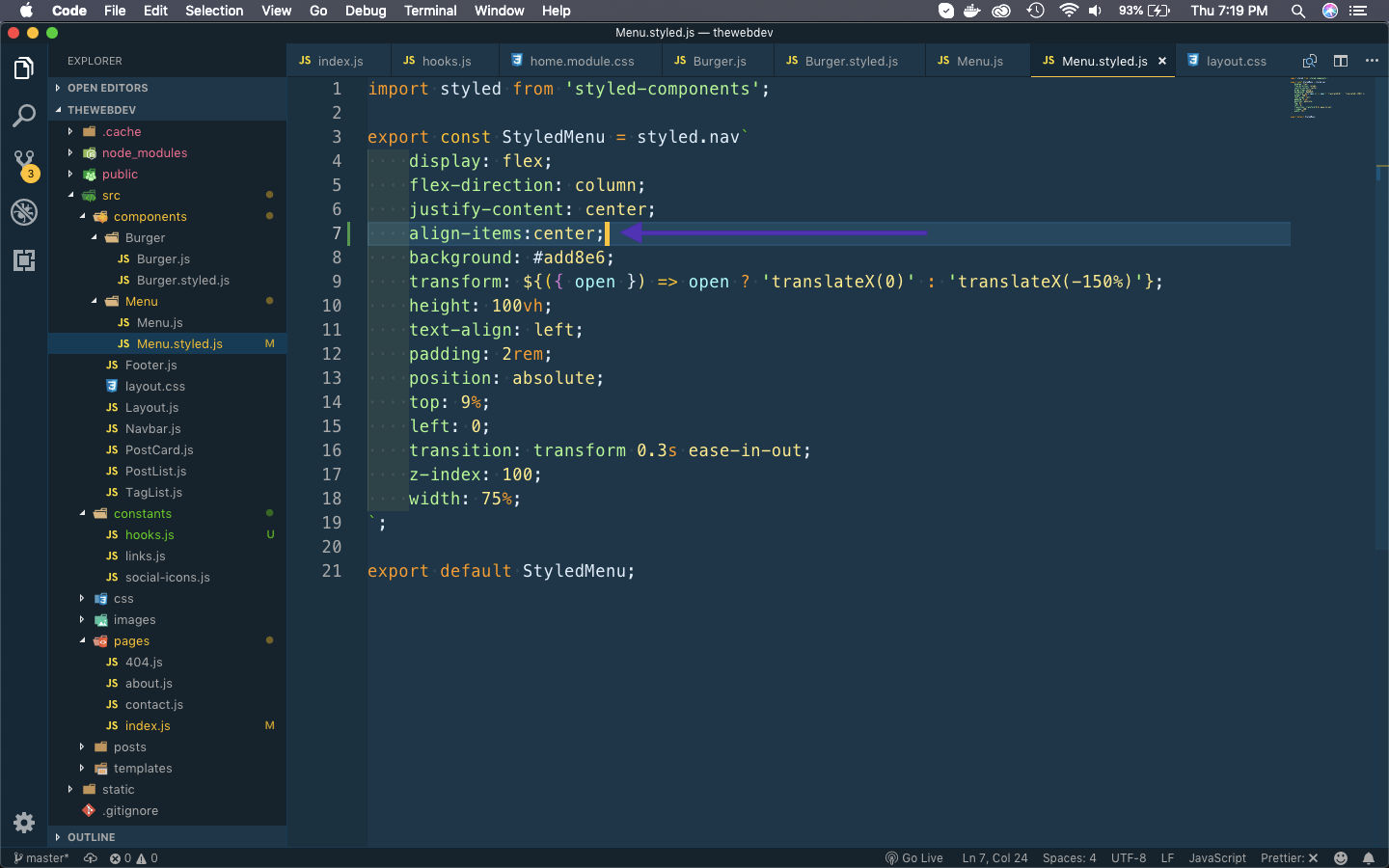Screen dimensions: 1389x868
Task: Expand the templates folder
Action: (168, 768)
